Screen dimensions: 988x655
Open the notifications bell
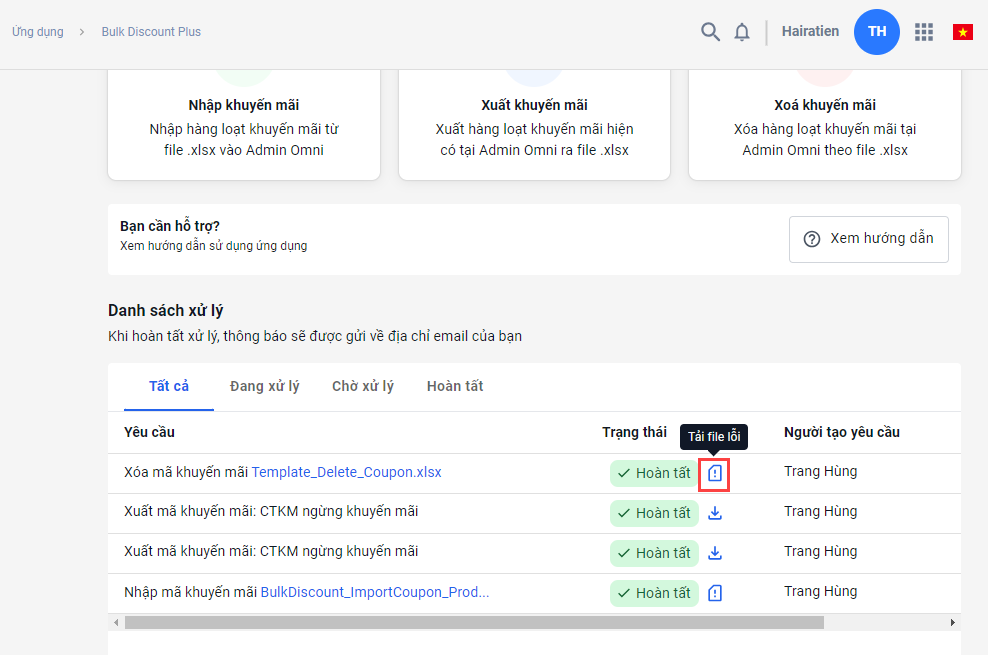coord(742,32)
